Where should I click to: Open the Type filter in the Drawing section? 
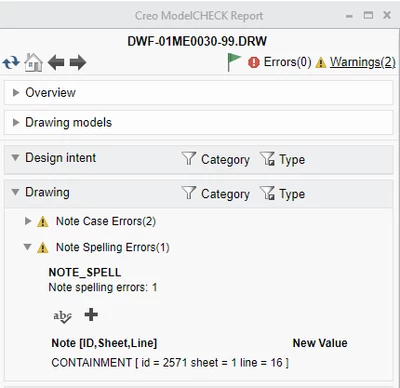pyautogui.click(x=282, y=194)
